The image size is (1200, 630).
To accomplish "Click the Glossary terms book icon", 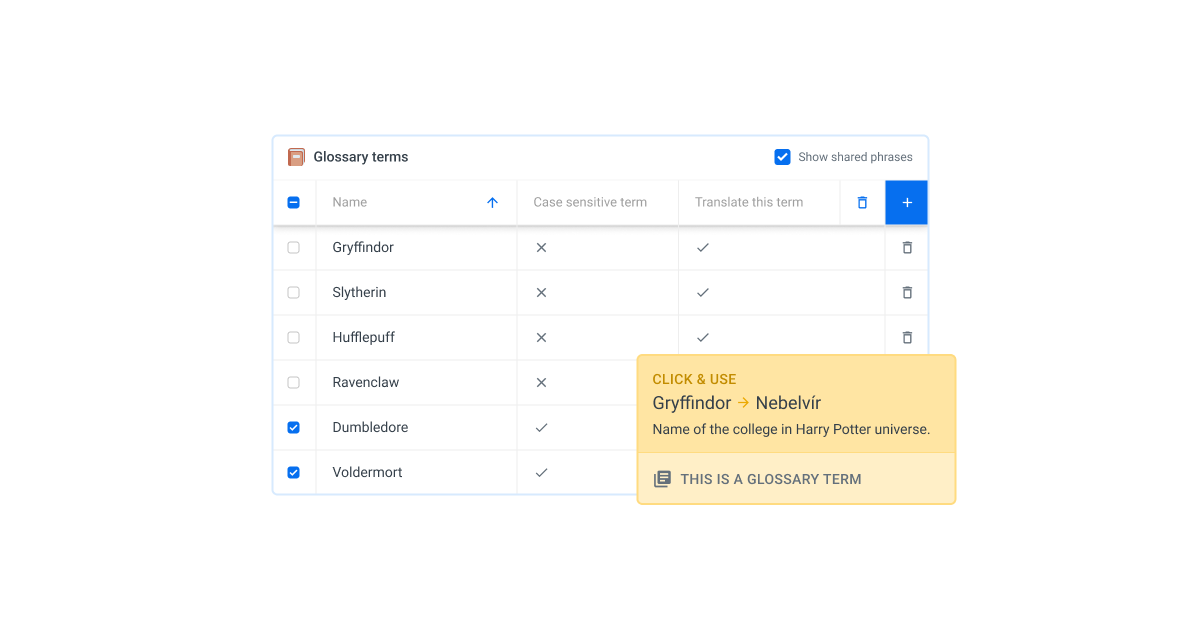I will 296,157.
